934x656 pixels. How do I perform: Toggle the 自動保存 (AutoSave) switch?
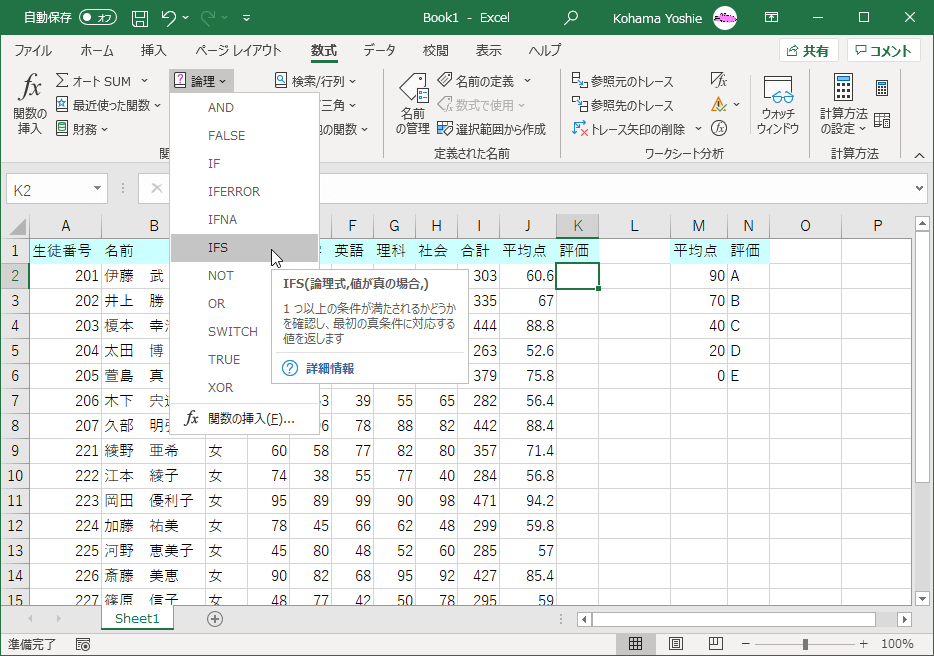[x=98, y=18]
